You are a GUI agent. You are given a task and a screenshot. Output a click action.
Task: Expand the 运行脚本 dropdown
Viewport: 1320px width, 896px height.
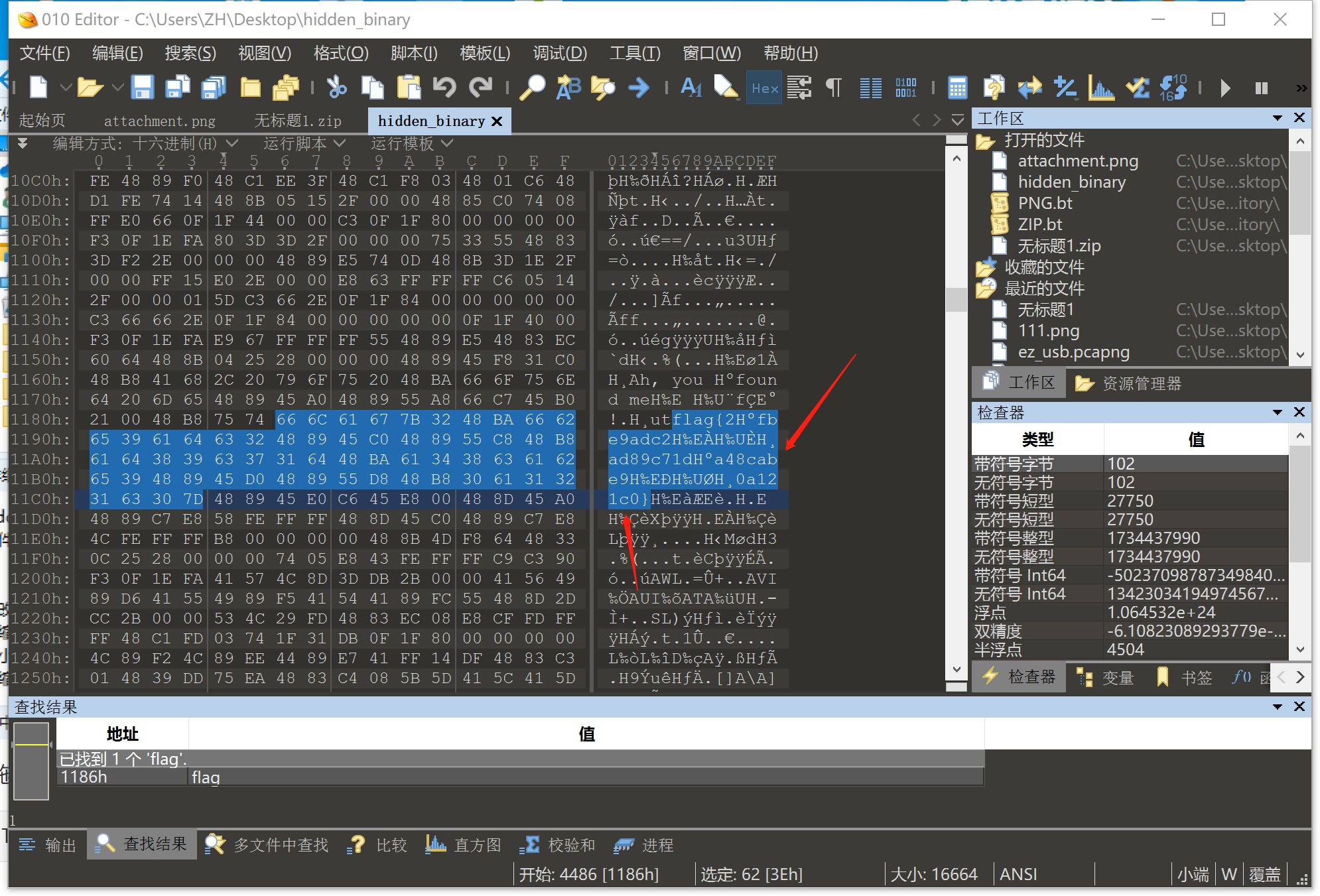(341, 143)
